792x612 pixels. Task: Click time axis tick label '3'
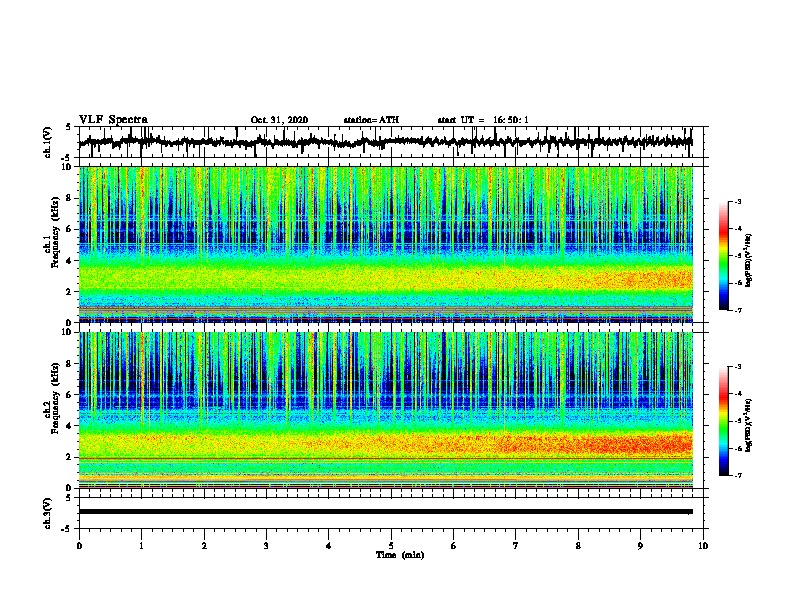[x=266, y=546]
